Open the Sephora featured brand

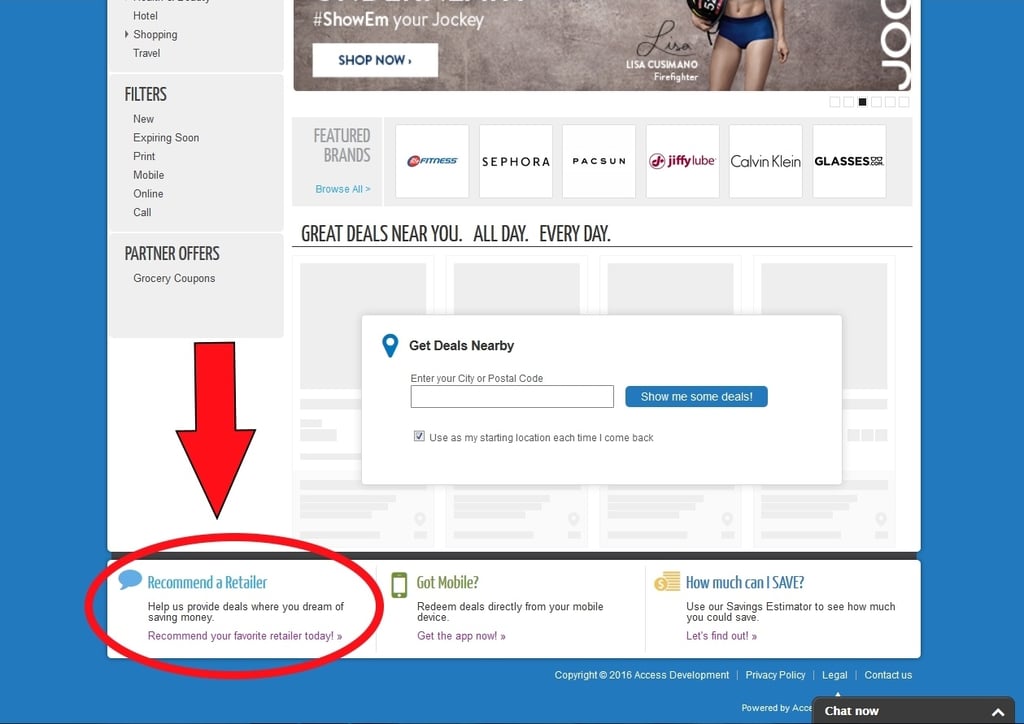point(515,161)
